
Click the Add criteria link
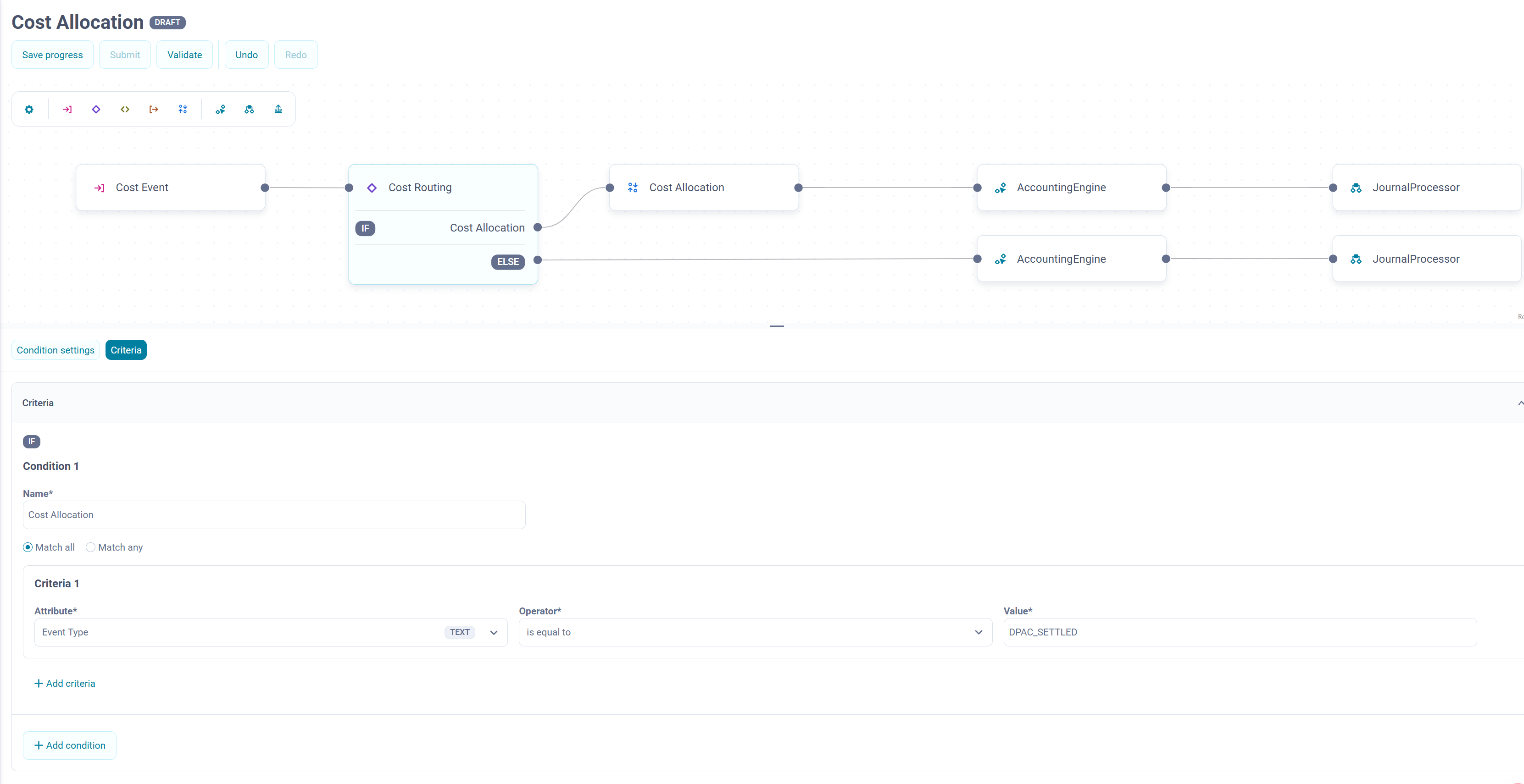click(65, 684)
